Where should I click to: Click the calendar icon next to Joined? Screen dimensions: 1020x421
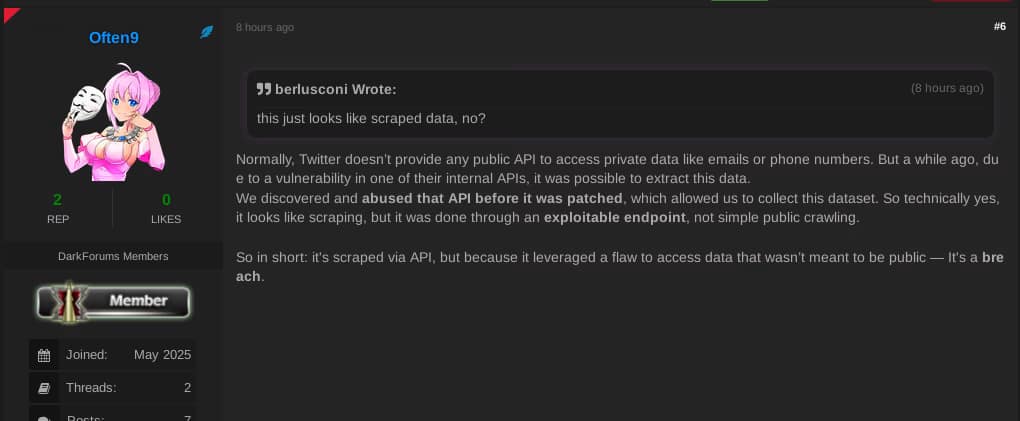43,355
